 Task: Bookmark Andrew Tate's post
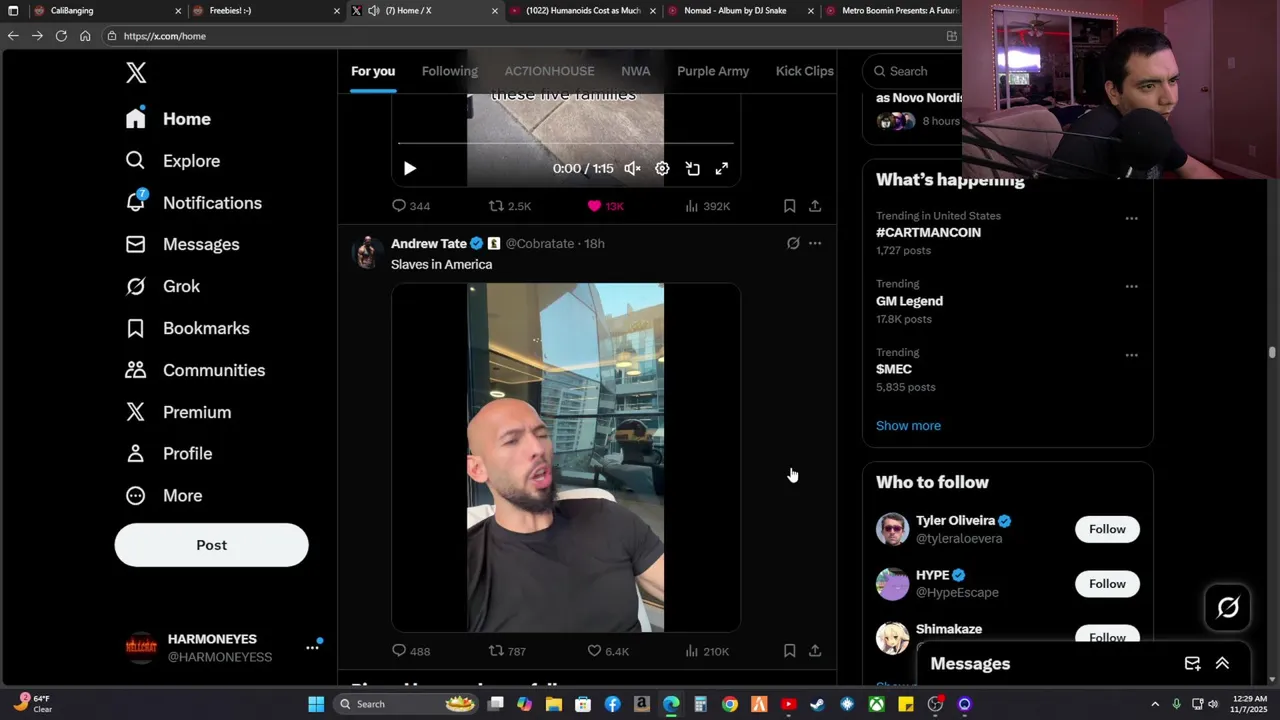789,651
